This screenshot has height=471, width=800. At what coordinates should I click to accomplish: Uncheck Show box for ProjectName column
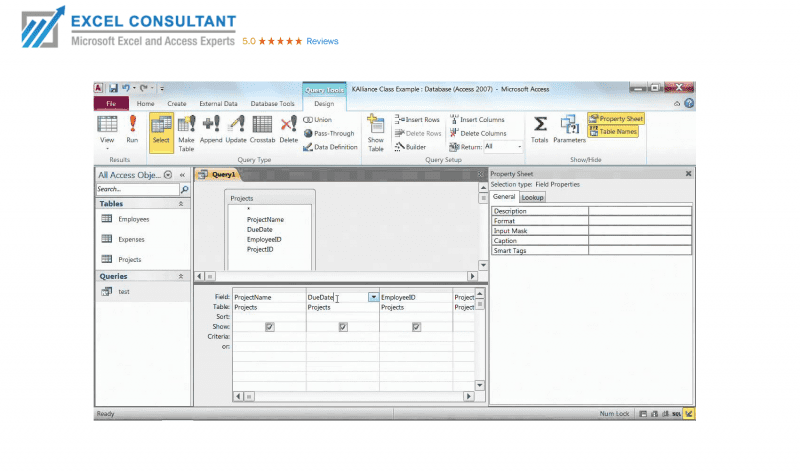coord(270,327)
